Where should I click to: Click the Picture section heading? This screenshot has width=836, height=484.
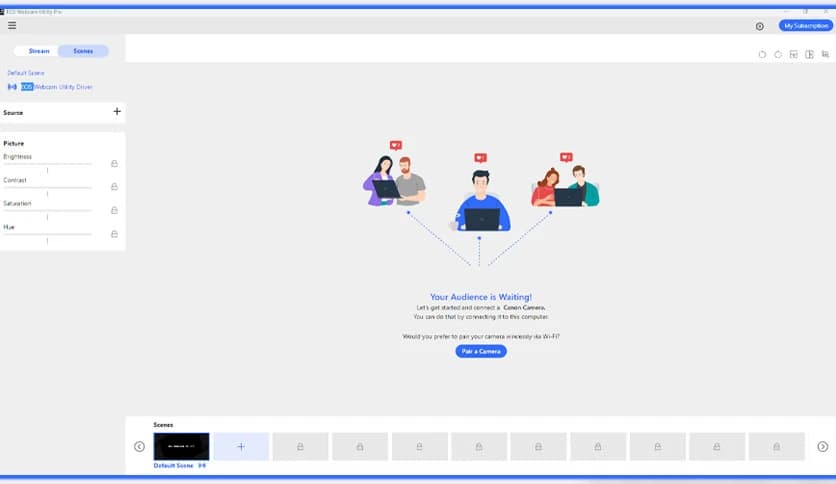point(14,143)
